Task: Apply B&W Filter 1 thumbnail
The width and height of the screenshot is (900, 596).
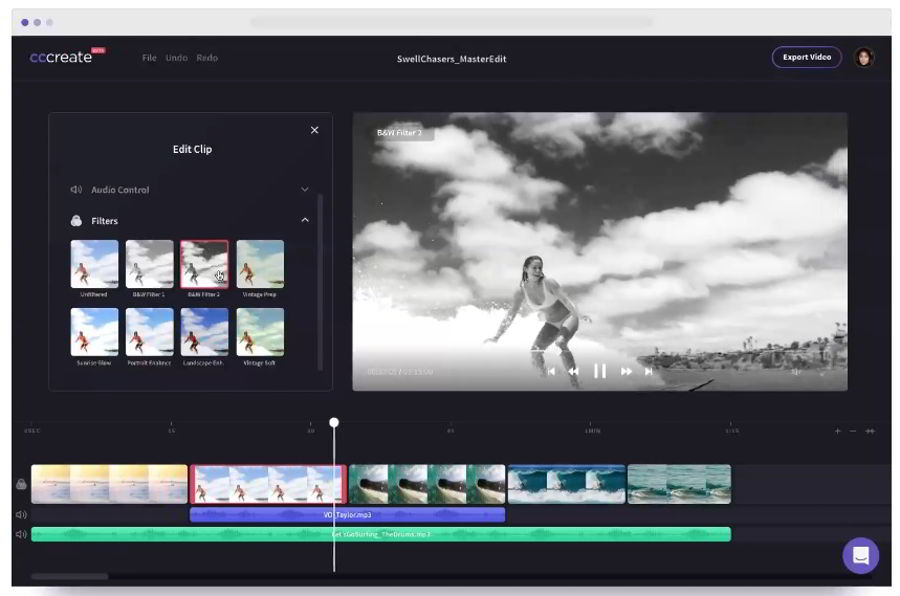Action: coord(149,264)
